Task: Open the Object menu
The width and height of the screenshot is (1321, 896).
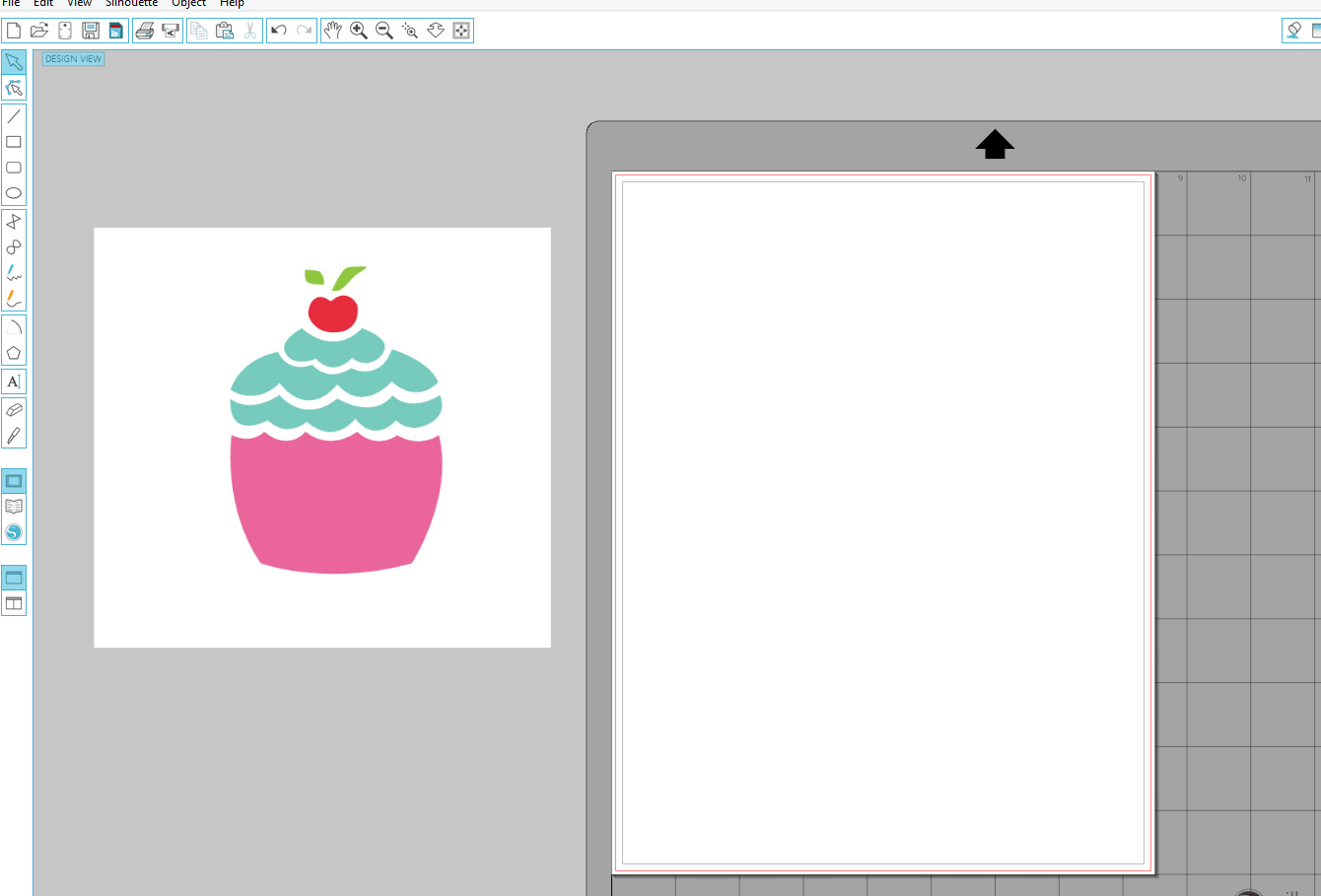Action: point(188,3)
